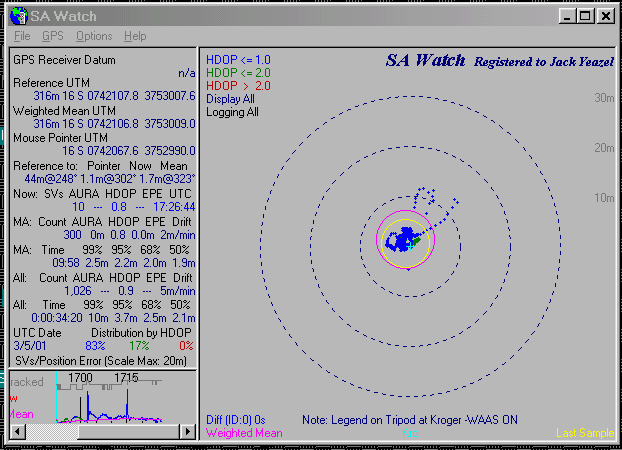Click the 1715 time marker on error chart
Image resolution: width=622 pixels, height=450 pixels.
[x=127, y=378]
